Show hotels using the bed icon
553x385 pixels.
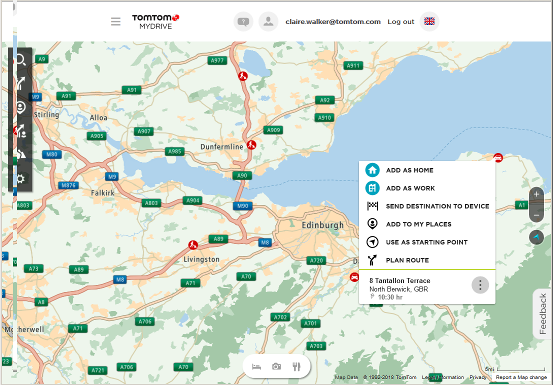pyautogui.click(x=256, y=367)
